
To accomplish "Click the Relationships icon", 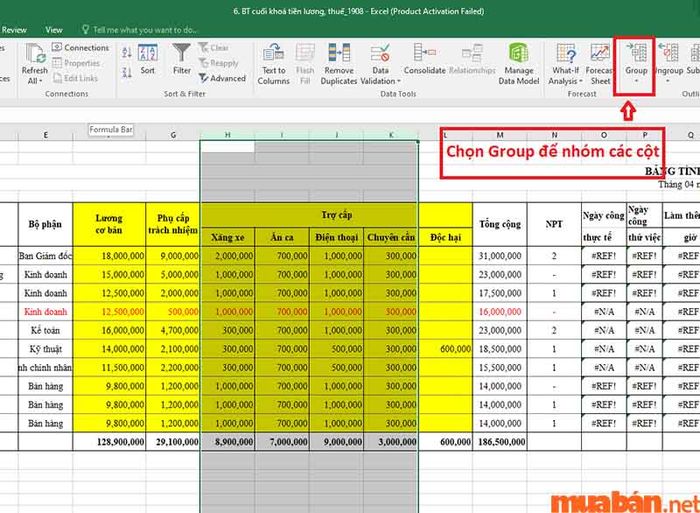I will pyautogui.click(x=472, y=53).
